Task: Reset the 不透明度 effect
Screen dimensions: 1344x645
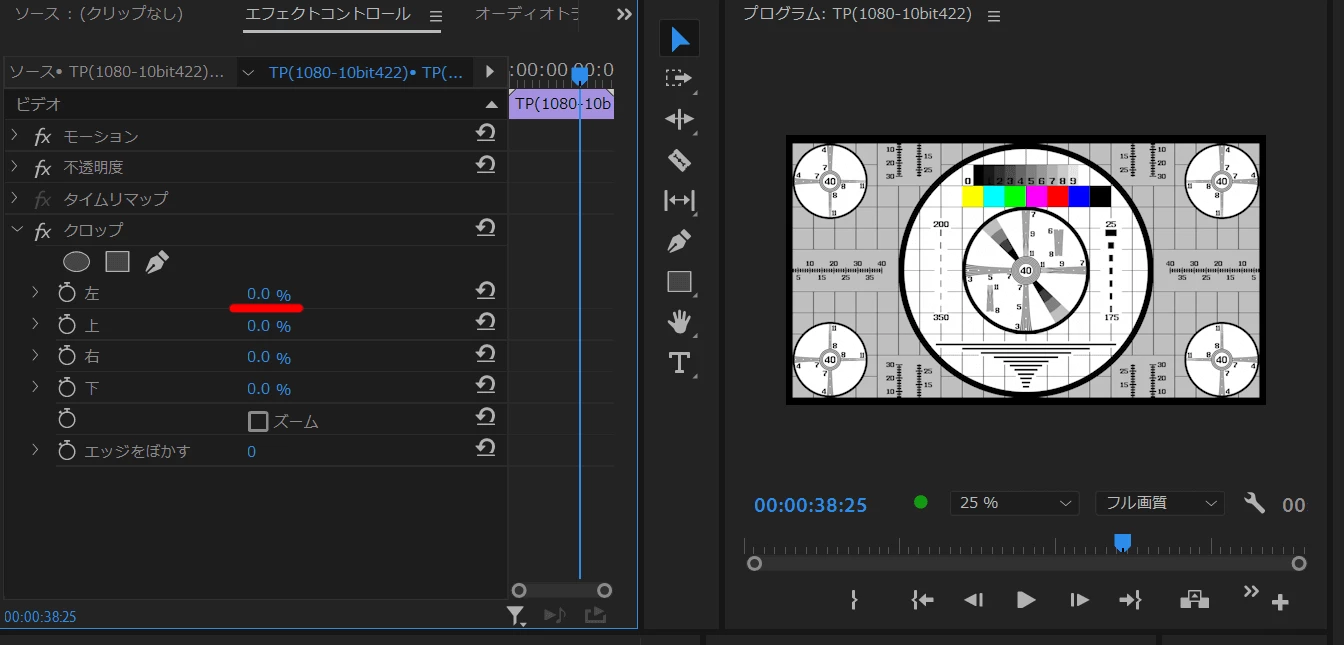Action: click(x=486, y=165)
